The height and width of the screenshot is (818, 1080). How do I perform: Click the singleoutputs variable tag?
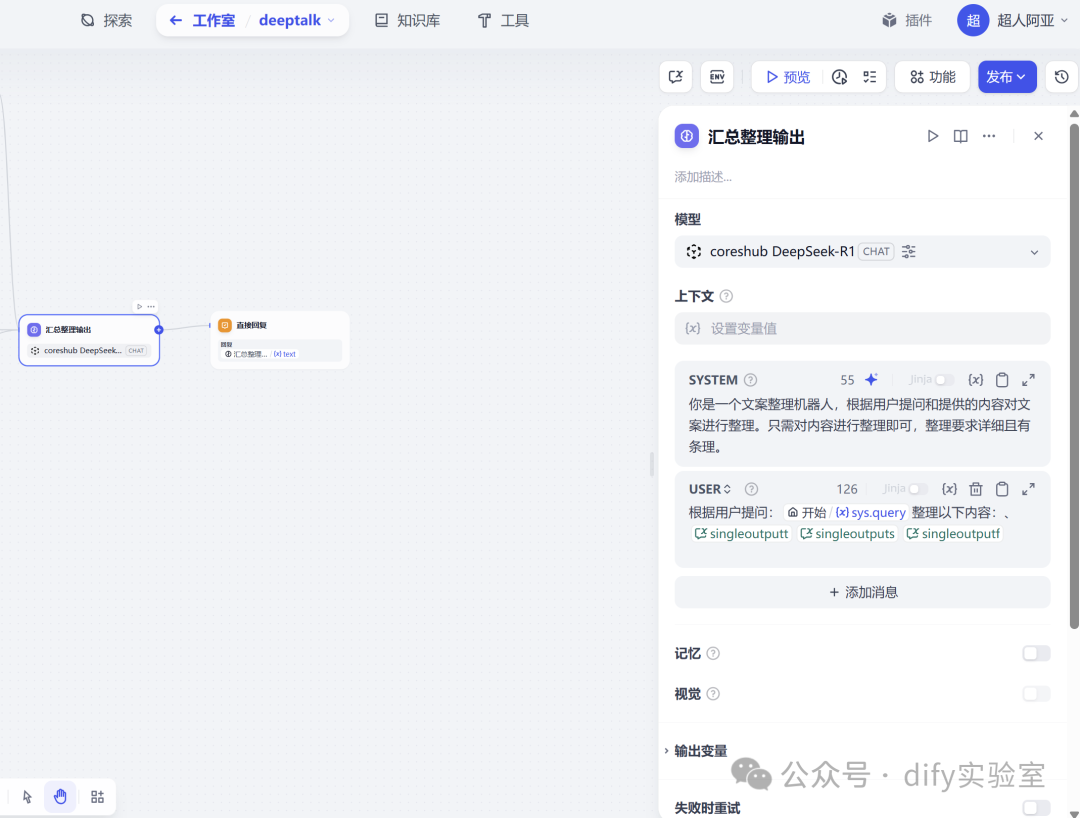[847, 534]
